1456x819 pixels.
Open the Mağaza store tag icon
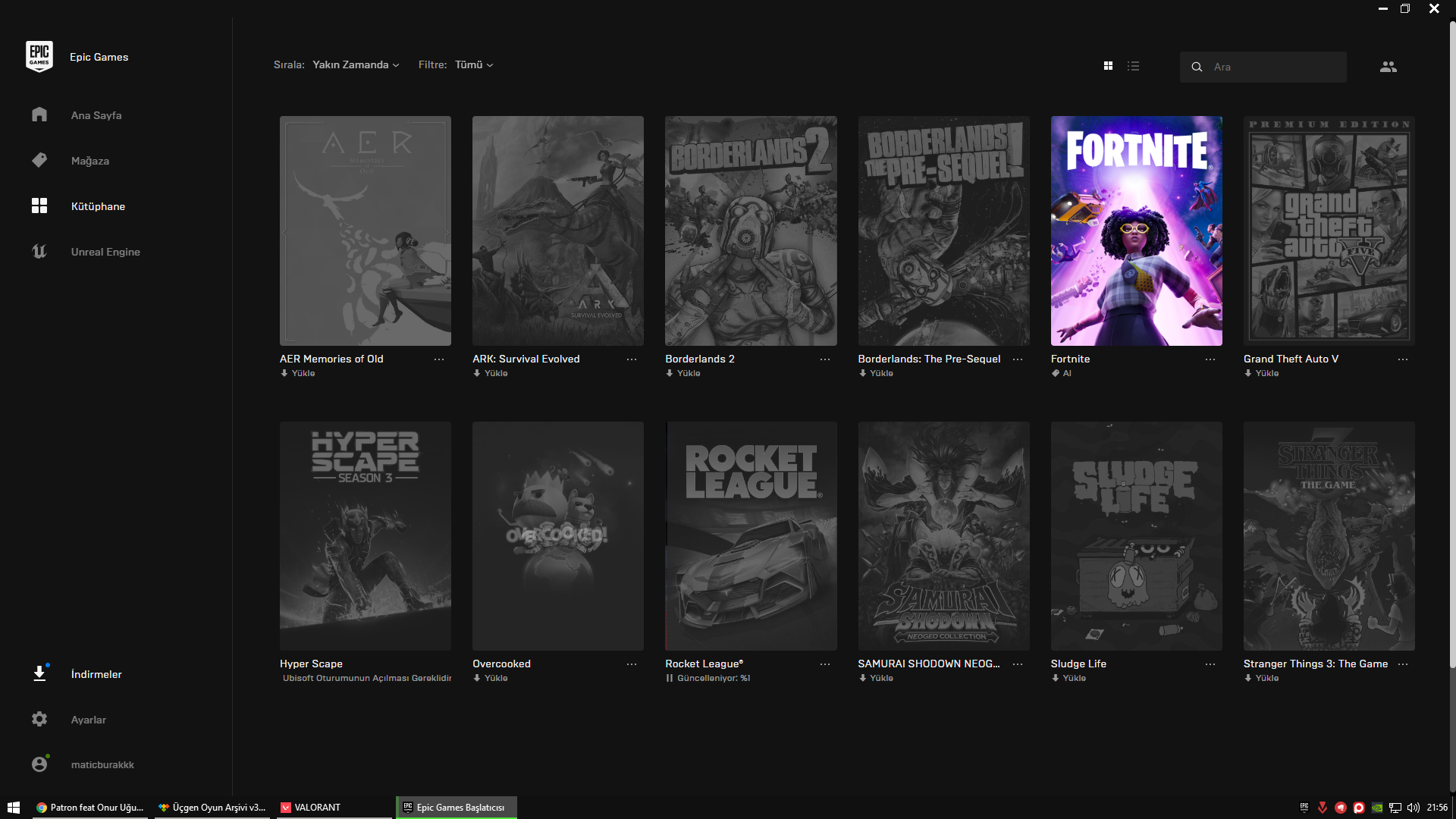pos(39,160)
